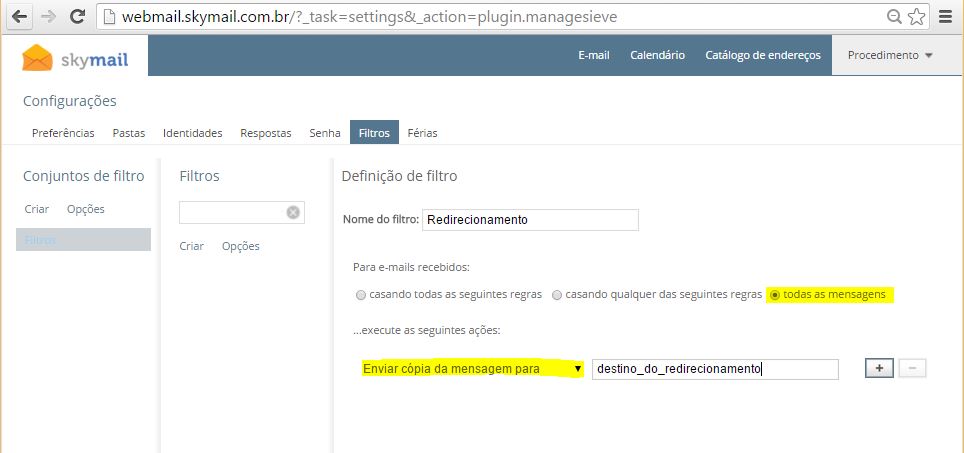Click the page reload icon
Image resolution: width=964 pixels, height=453 pixels.
77,17
